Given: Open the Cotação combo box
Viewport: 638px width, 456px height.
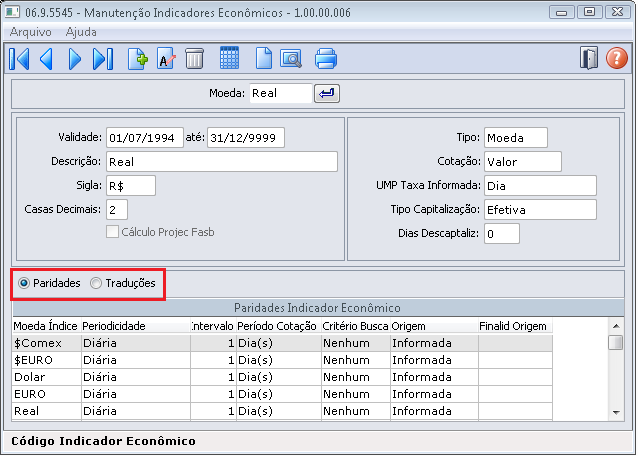Looking at the screenshot, I should (x=523, y=162).
